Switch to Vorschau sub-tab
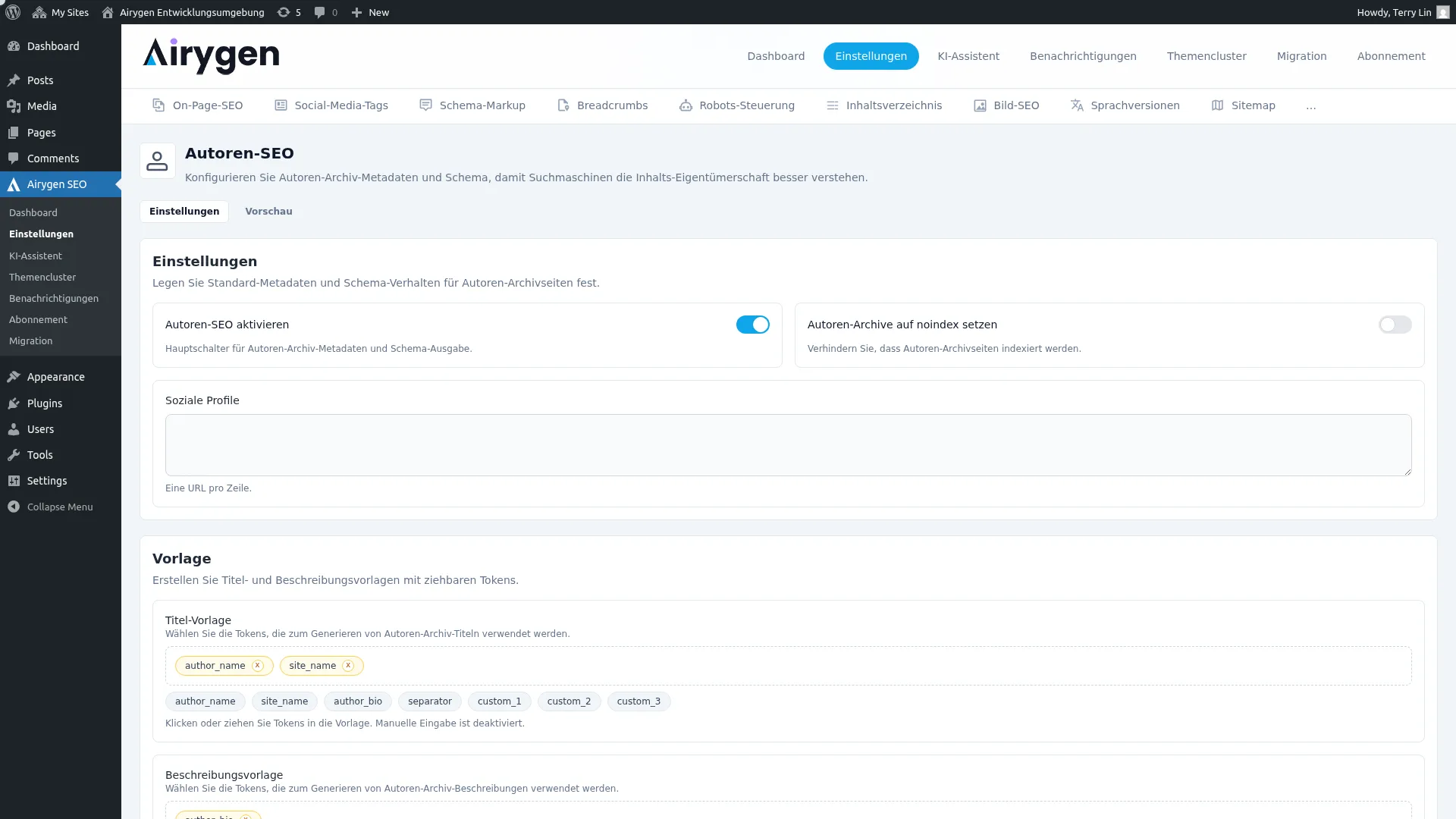Image resolution: width=1456 pixels, height=819 pixels. pyautogui.click(x=268, y=212)
